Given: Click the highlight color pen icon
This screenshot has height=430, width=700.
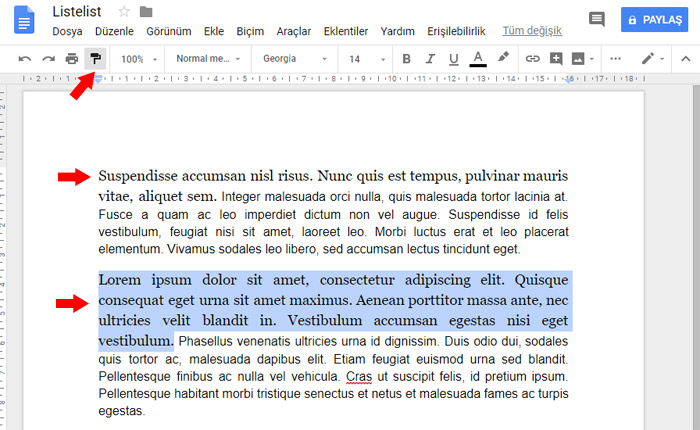Looking at the screenshot, I should pyautogui.click(x=503, y=59).
